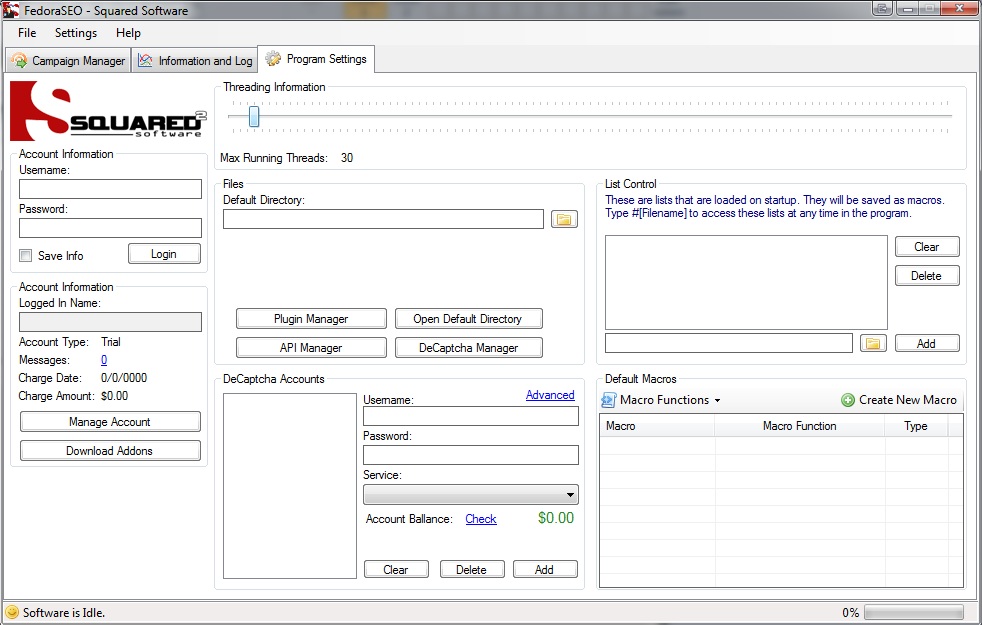Click the Messages count link 0
982x625 pixels.
click(104, 359)
